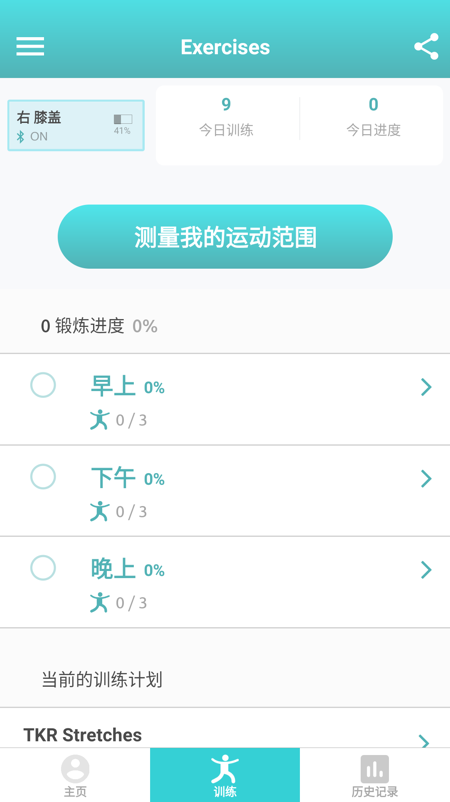The width and height of the screenshot is (450, 802).
Task: Switch to the 历史记录 tab
Action: point(375,775)
